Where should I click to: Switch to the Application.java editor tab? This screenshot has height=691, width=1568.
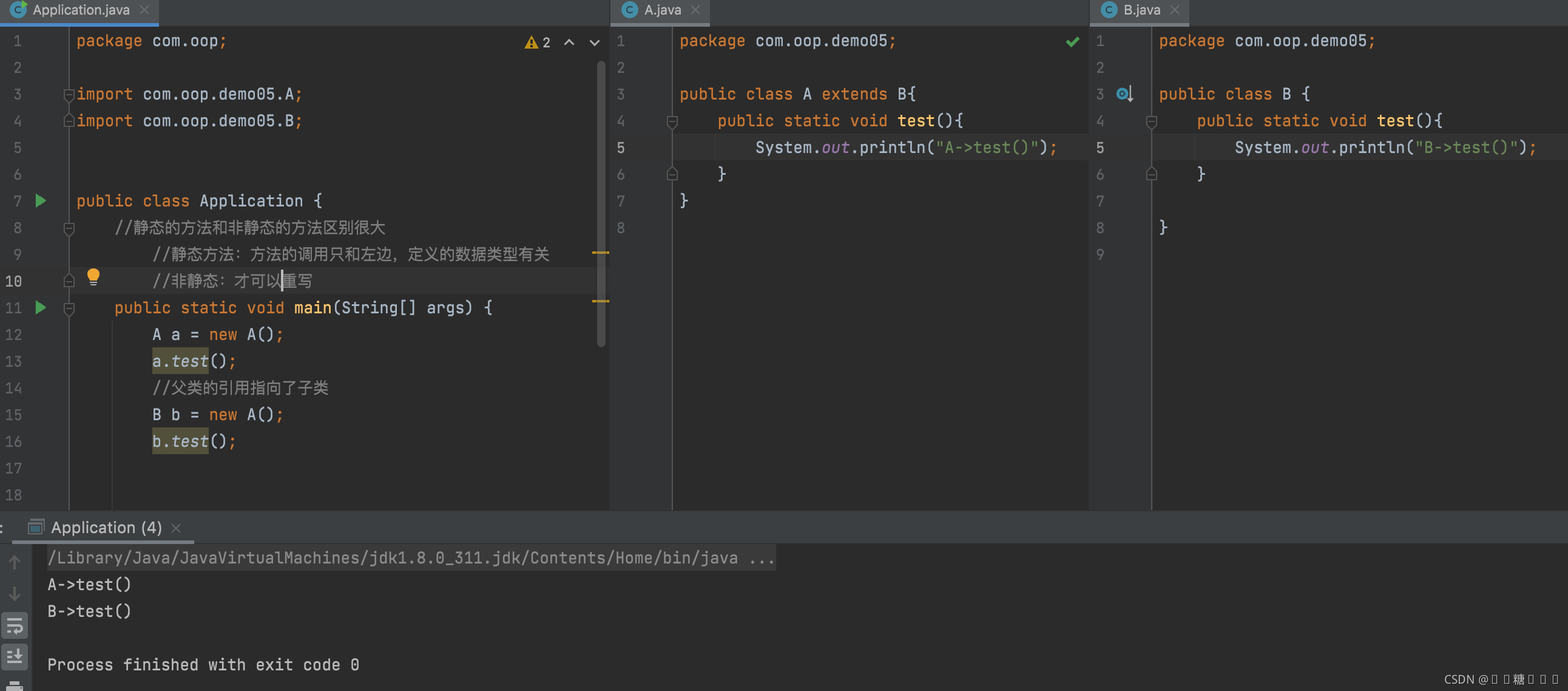(x=80, y=10)
